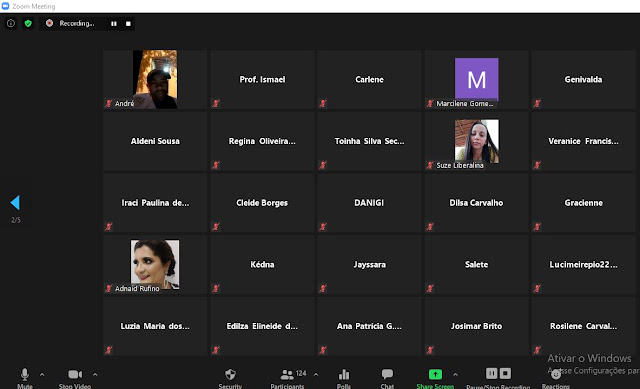Select Toinha Silva Sec... participant tile

[369, 141]
